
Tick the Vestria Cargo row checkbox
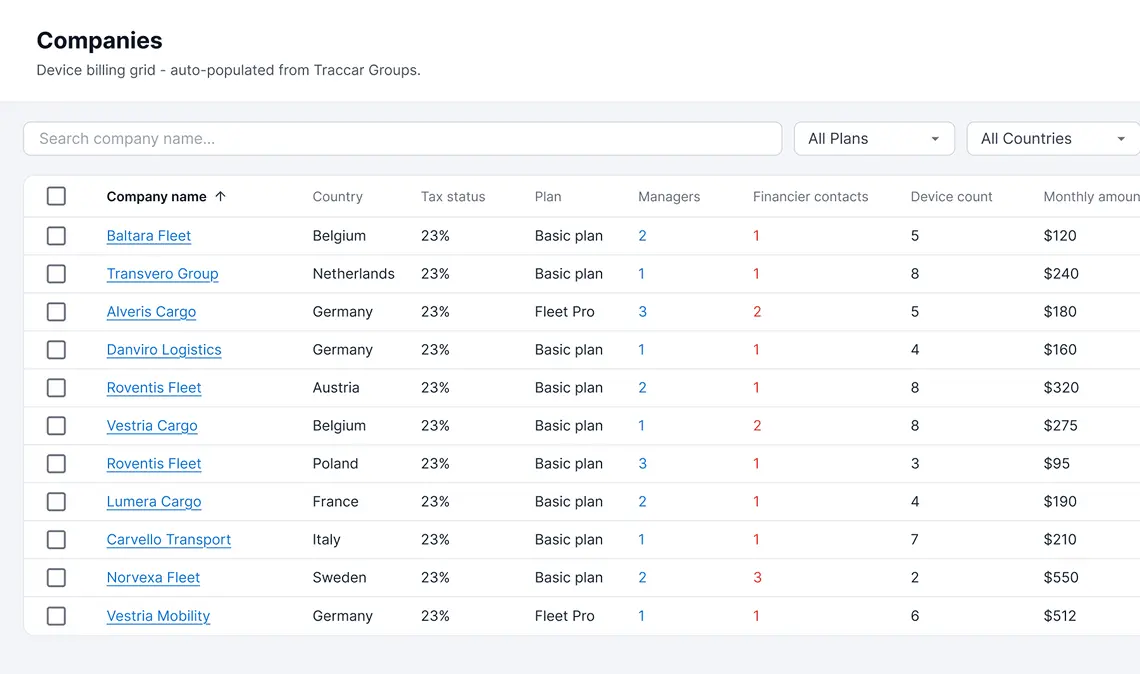coord(56,425)
